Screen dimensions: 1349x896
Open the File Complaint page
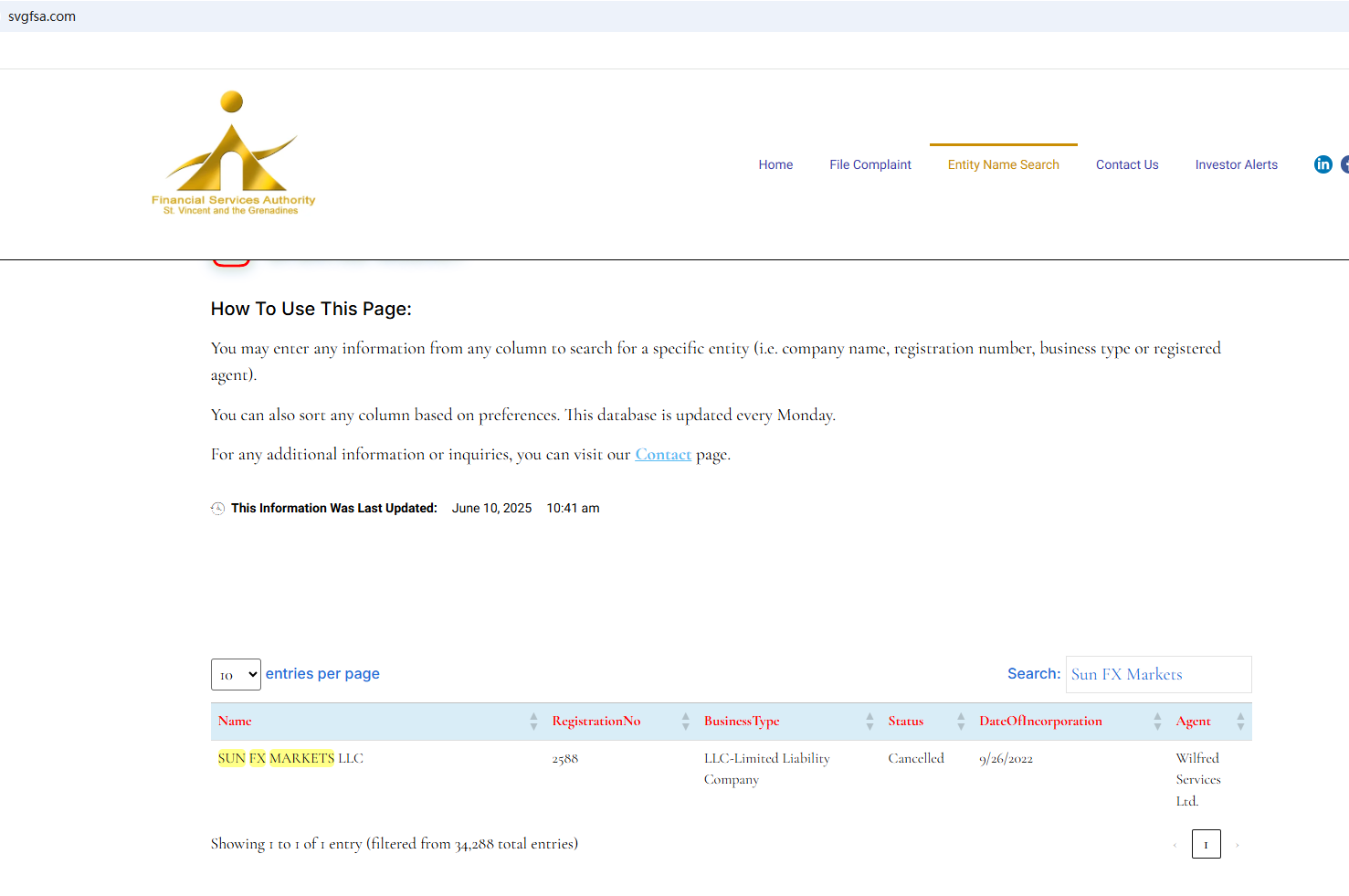[869, 164]
